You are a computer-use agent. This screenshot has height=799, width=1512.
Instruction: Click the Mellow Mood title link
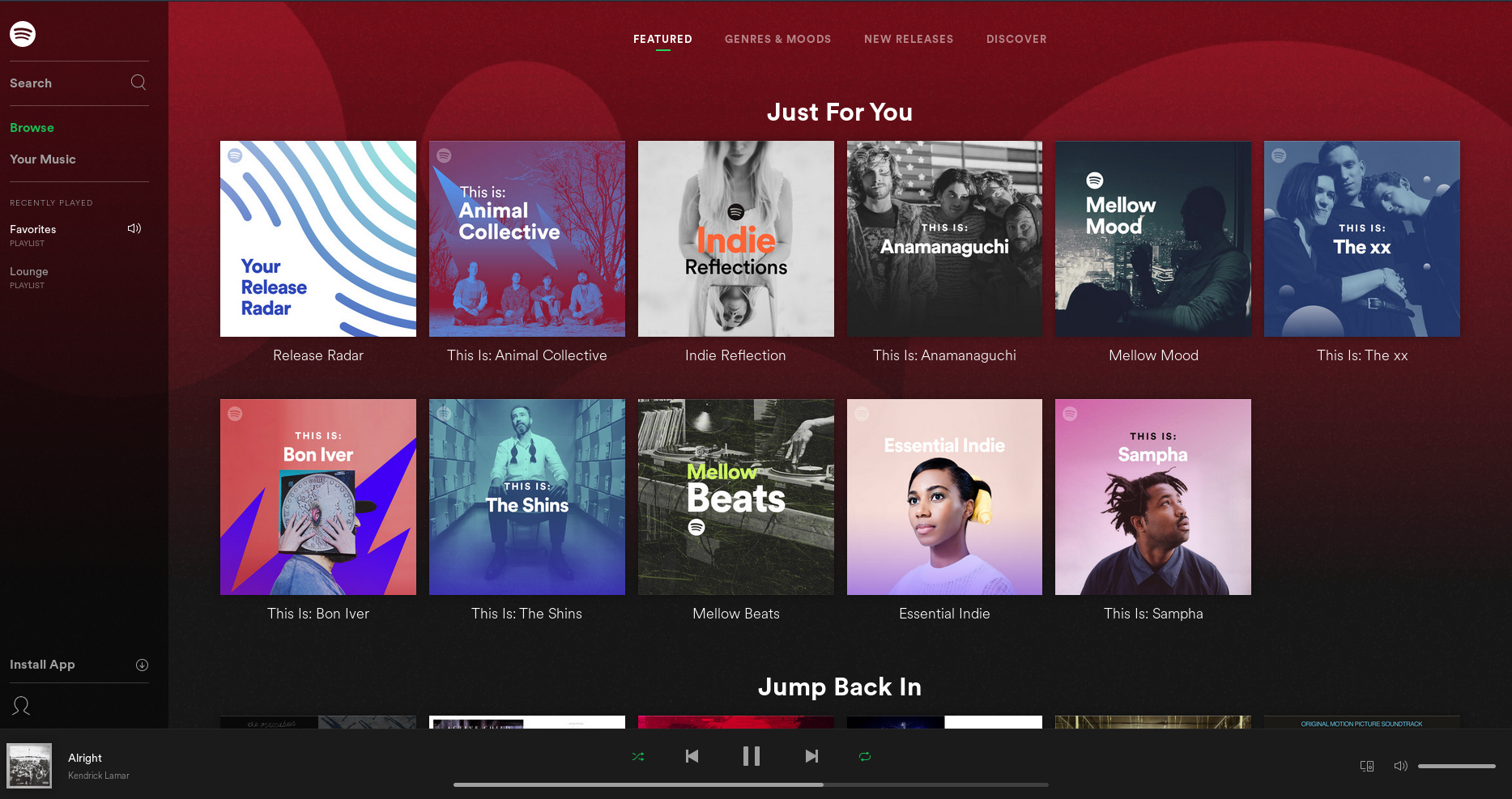coord(1153,355)
